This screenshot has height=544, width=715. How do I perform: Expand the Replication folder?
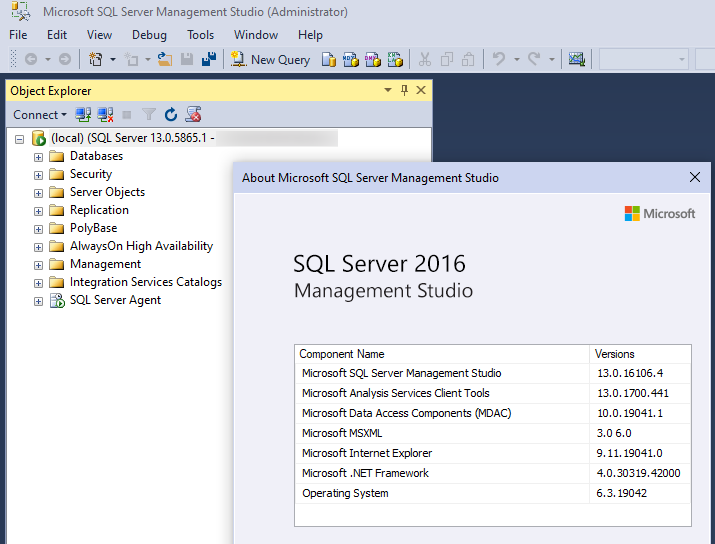point(38,211)
